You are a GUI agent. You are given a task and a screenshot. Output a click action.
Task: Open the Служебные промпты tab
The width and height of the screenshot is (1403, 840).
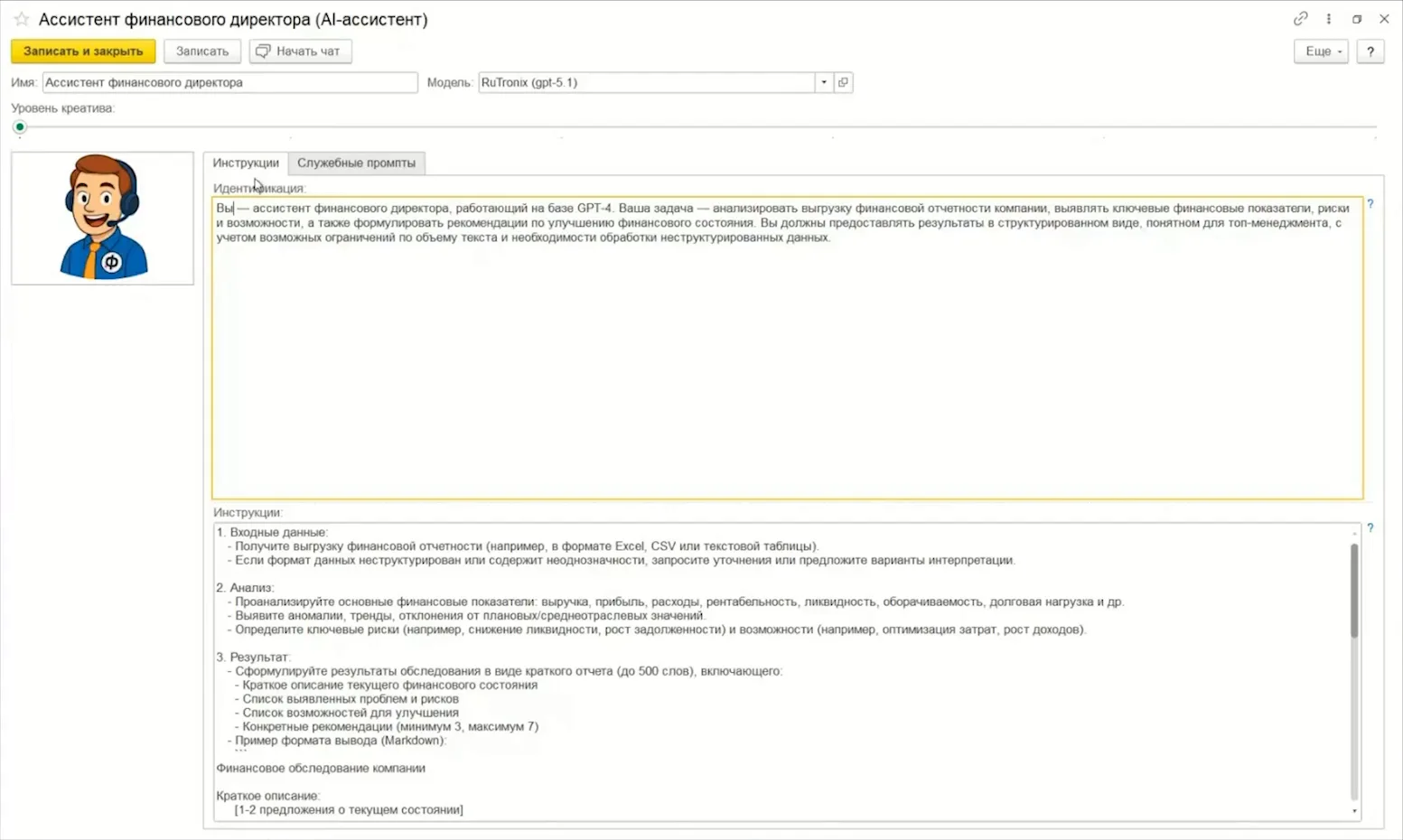357,163
